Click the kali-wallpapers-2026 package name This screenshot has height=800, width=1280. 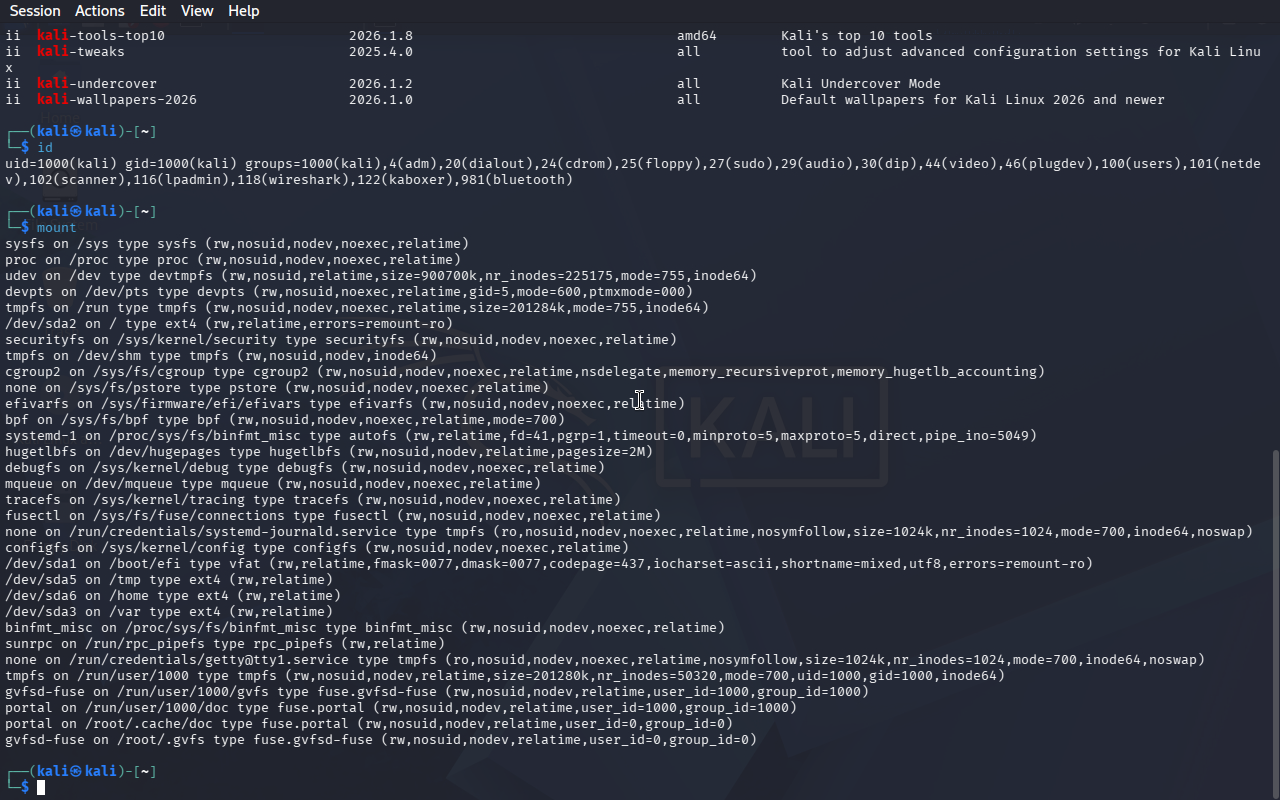tap(117, 100)
